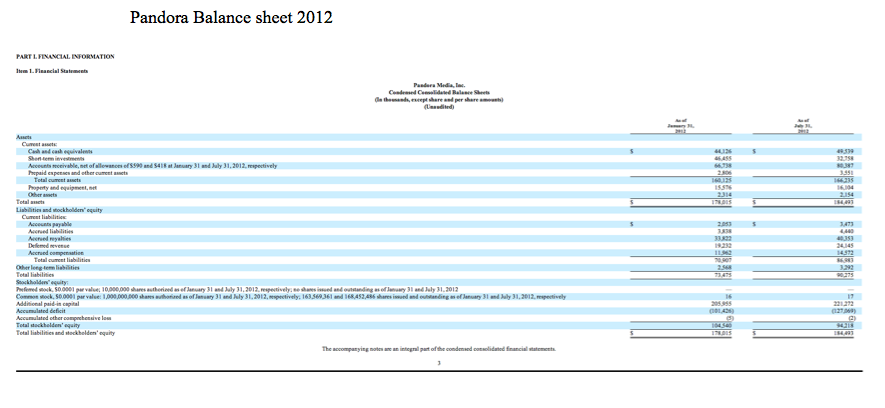This screenshot has width=885, height=408.
Task: Click the "Additional paid-in capital" row label
Action: (47, 303)
